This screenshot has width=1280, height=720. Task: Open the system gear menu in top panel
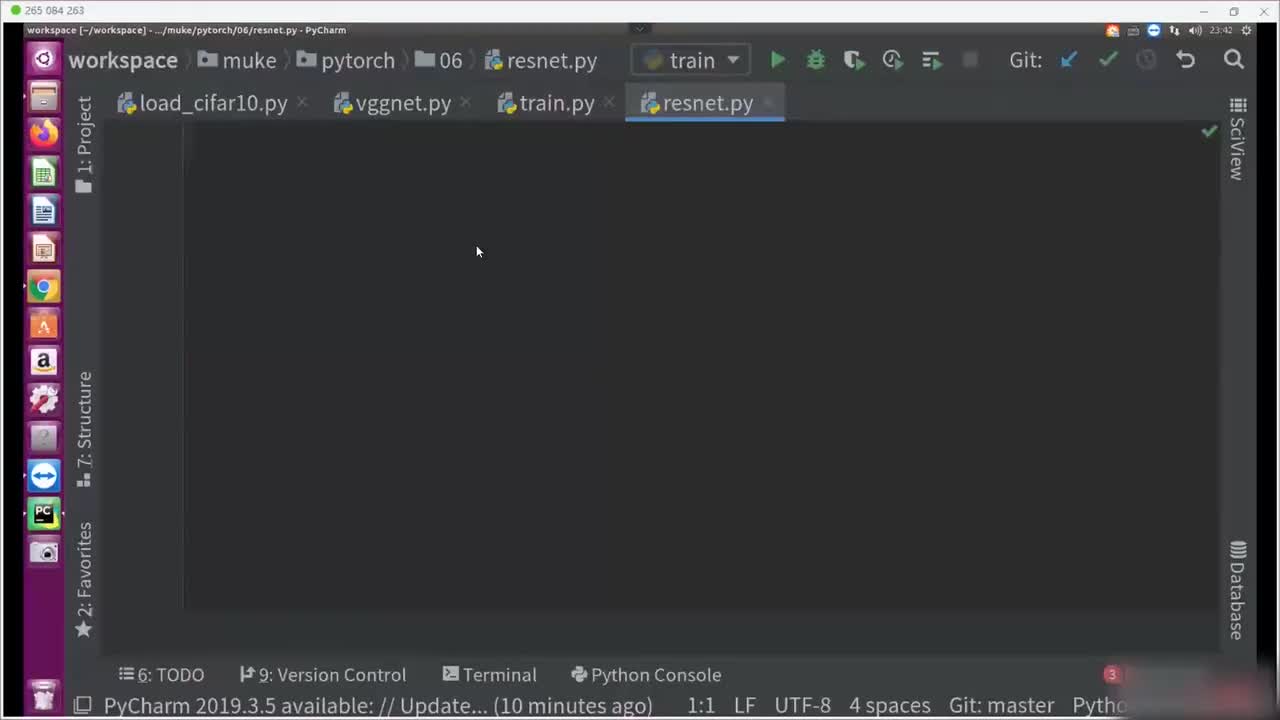1247,30
